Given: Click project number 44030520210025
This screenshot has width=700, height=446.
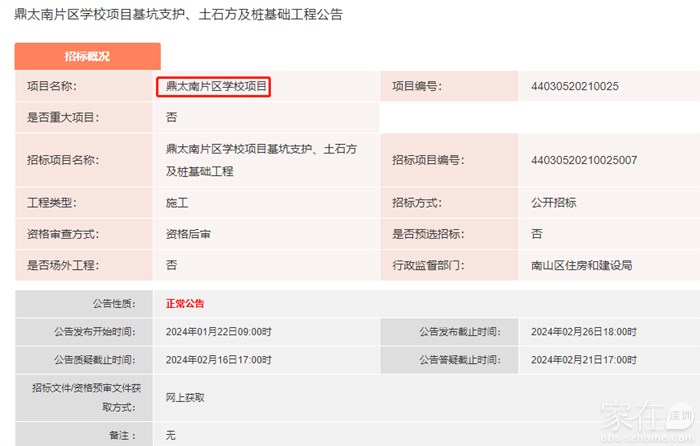Looking at the screenshot, I should pos(575,87).
